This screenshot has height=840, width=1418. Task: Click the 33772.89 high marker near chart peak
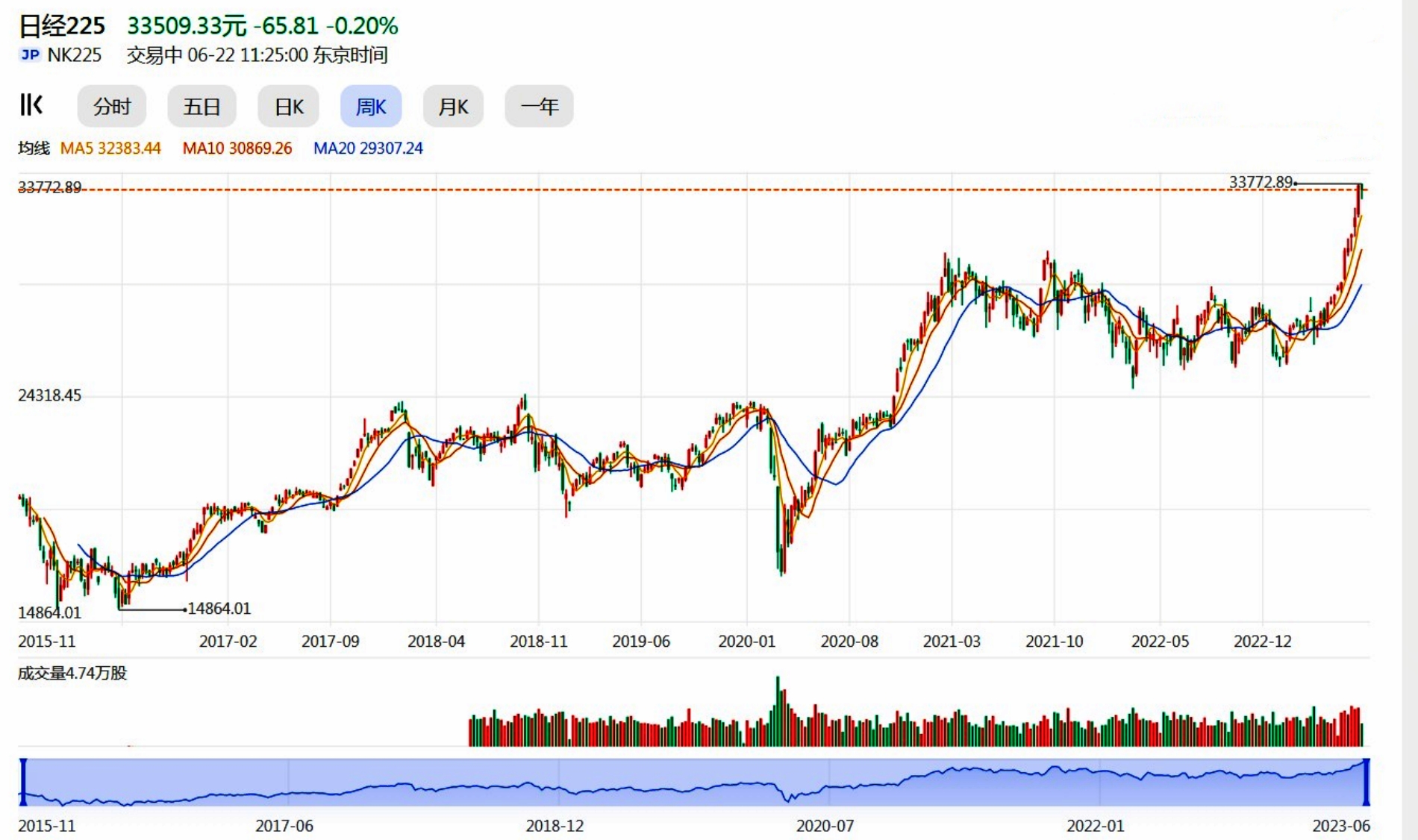point(1261,182)
